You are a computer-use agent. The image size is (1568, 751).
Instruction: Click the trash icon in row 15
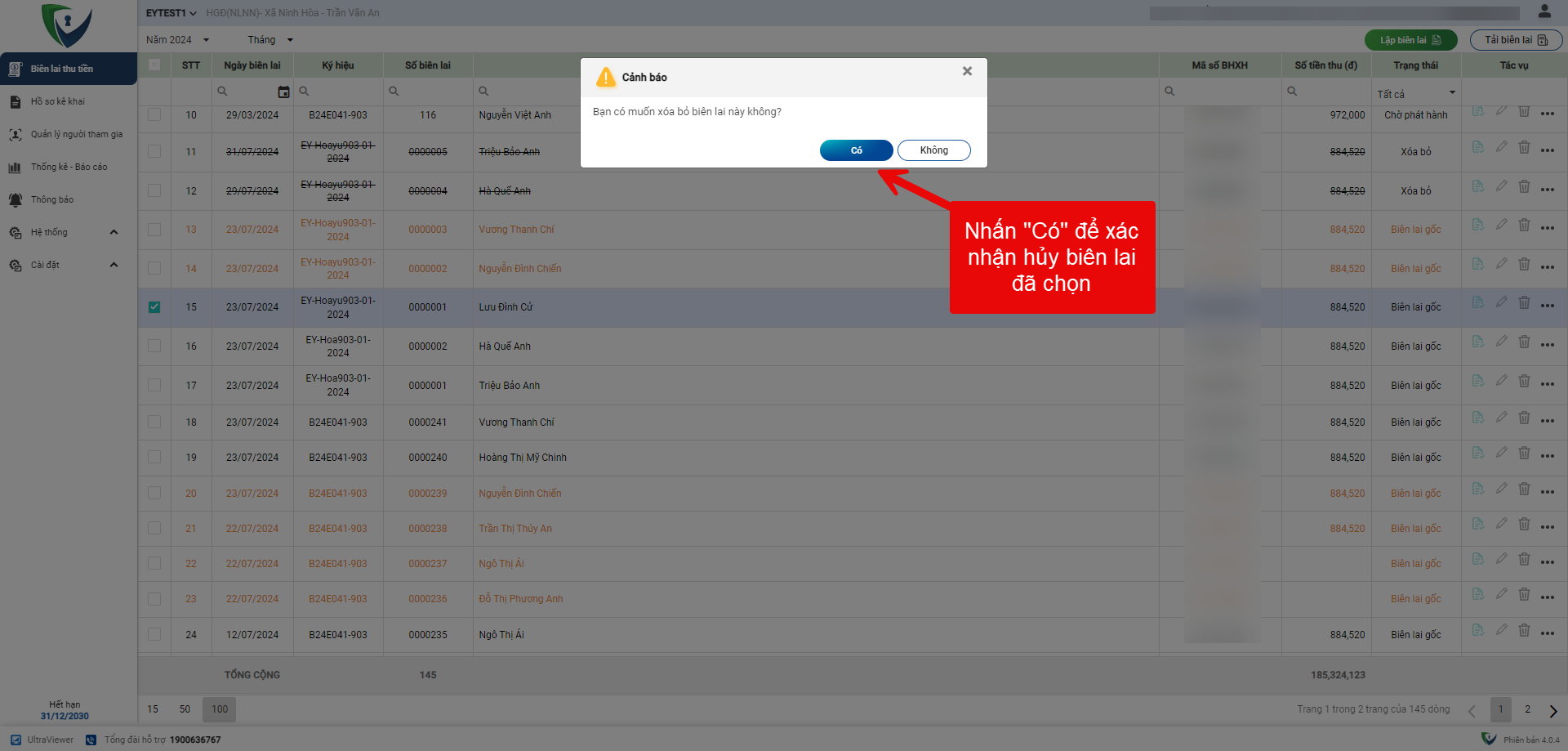pyautogui.click(x=1524, y=303)
